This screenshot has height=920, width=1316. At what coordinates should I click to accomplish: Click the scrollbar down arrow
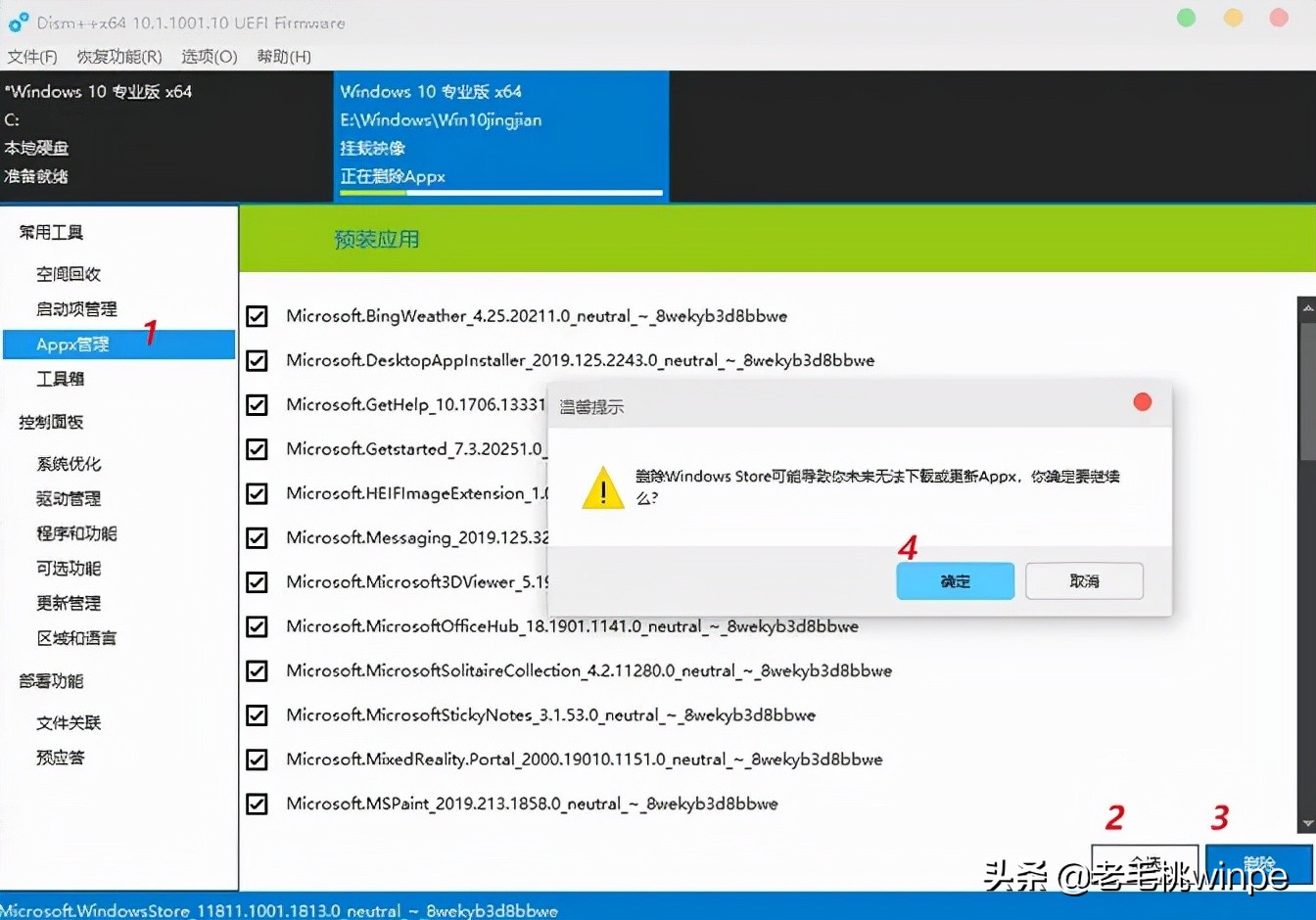(1307, 824)
